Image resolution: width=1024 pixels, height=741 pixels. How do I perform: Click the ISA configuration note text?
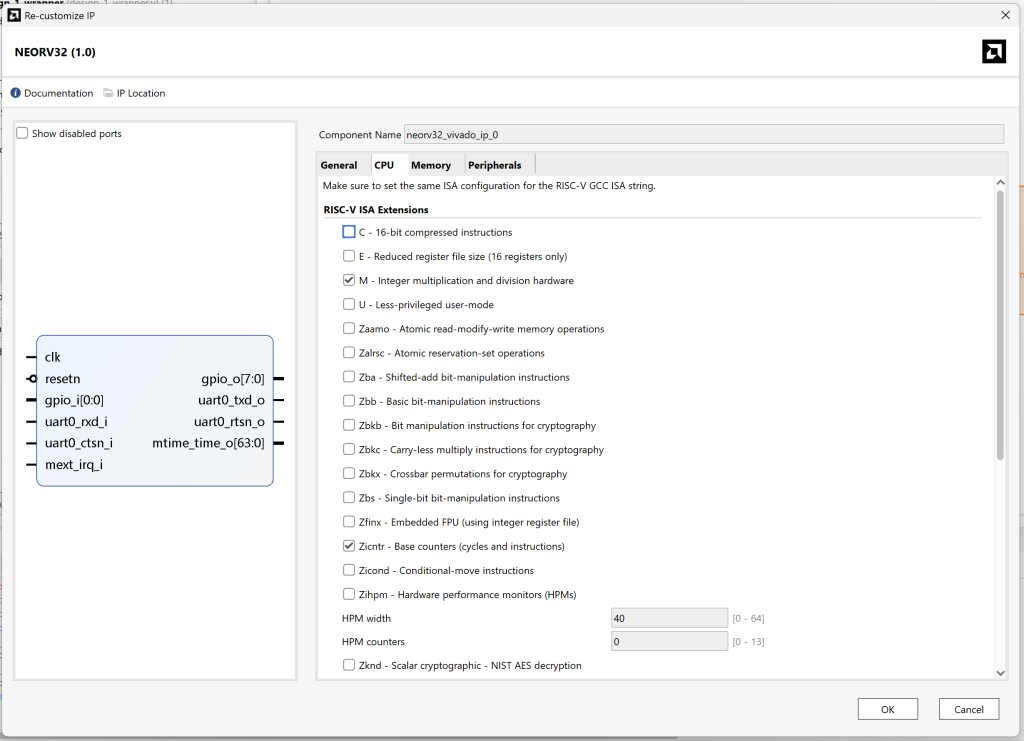pyautogui.click(x=489, y=185)
